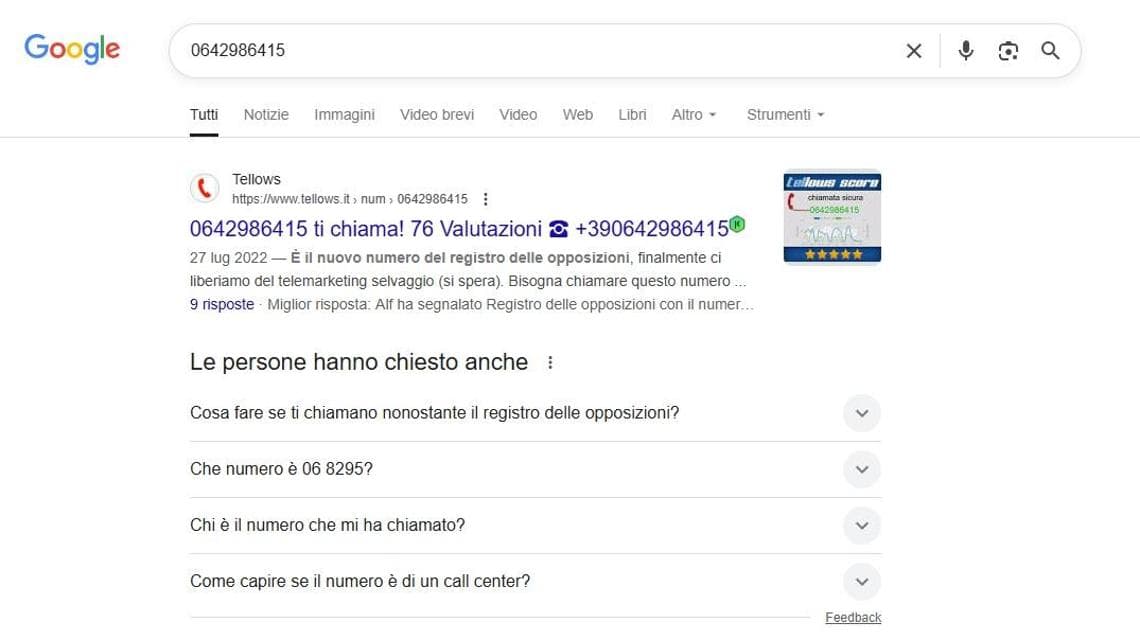This screenshot has height=640, width=1140.
Task: Open the 9 risposte link
Action: point(221,304)
